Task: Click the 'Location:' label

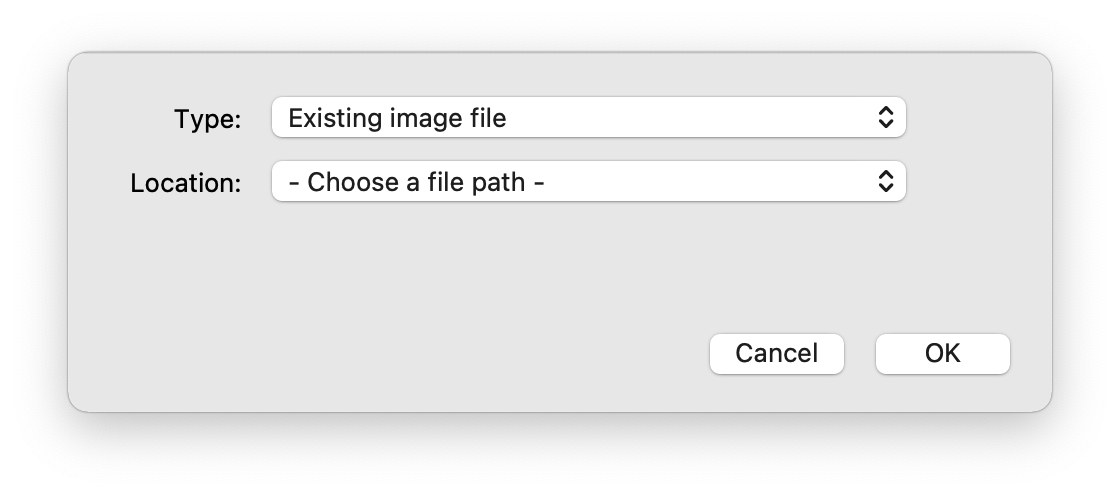Action: (186, 183)
